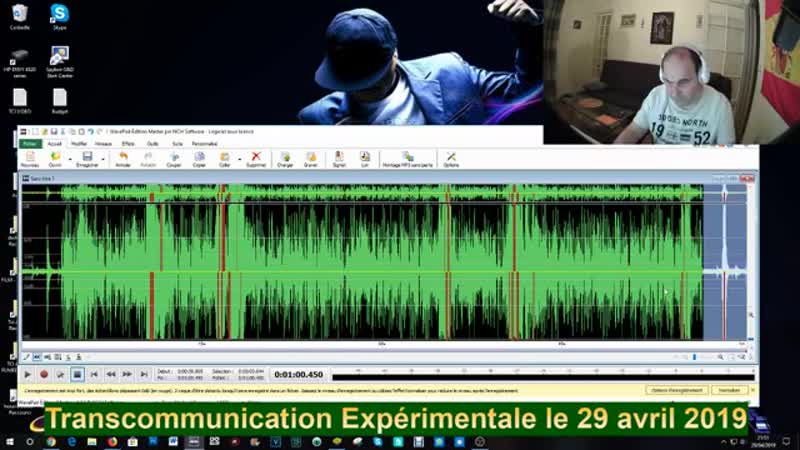Select the Couper (cut) tool

pyautogui.click(x=174, y=158)
